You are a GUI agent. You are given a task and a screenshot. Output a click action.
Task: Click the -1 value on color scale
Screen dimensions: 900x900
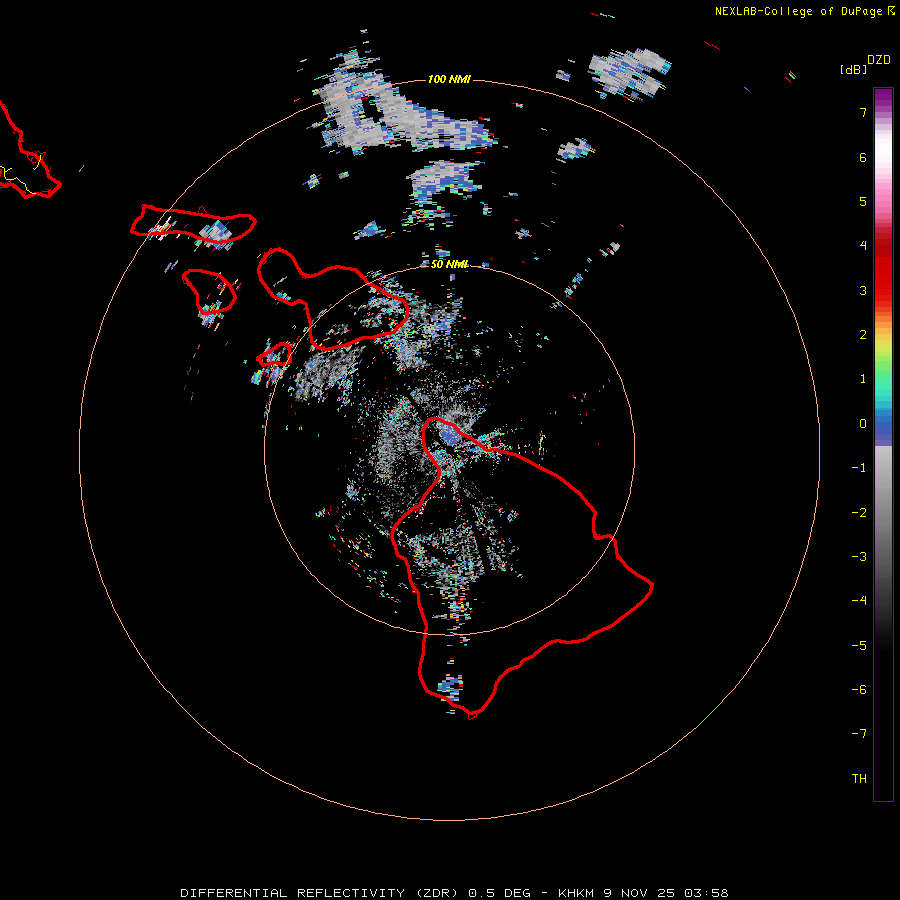pyautogui.click(x=859, y=468)
